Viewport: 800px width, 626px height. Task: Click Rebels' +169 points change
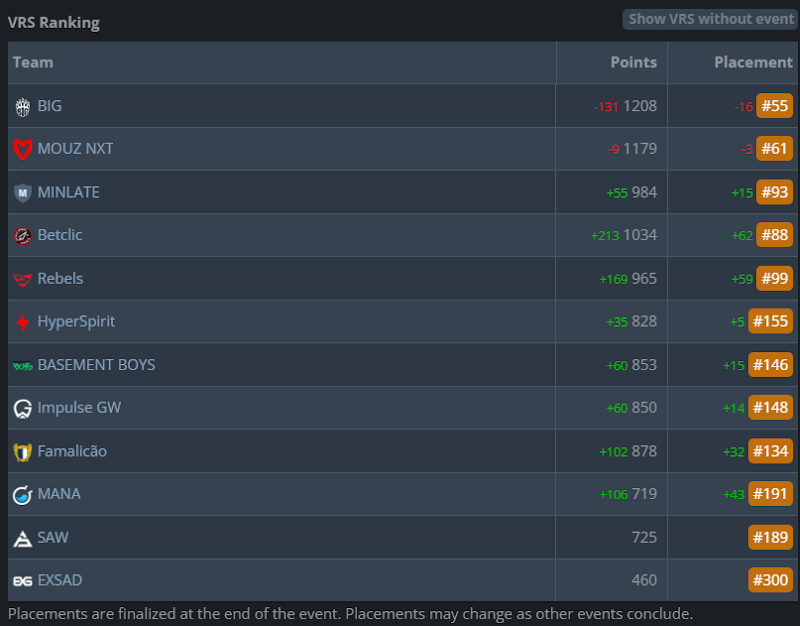[614, 279]
